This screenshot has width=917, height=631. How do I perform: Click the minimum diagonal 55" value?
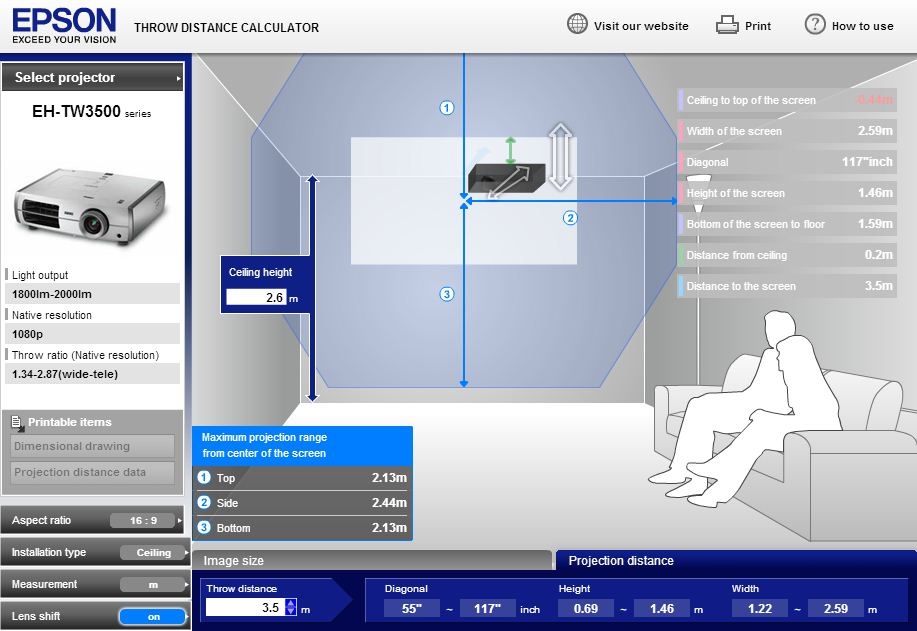(412, 609)
